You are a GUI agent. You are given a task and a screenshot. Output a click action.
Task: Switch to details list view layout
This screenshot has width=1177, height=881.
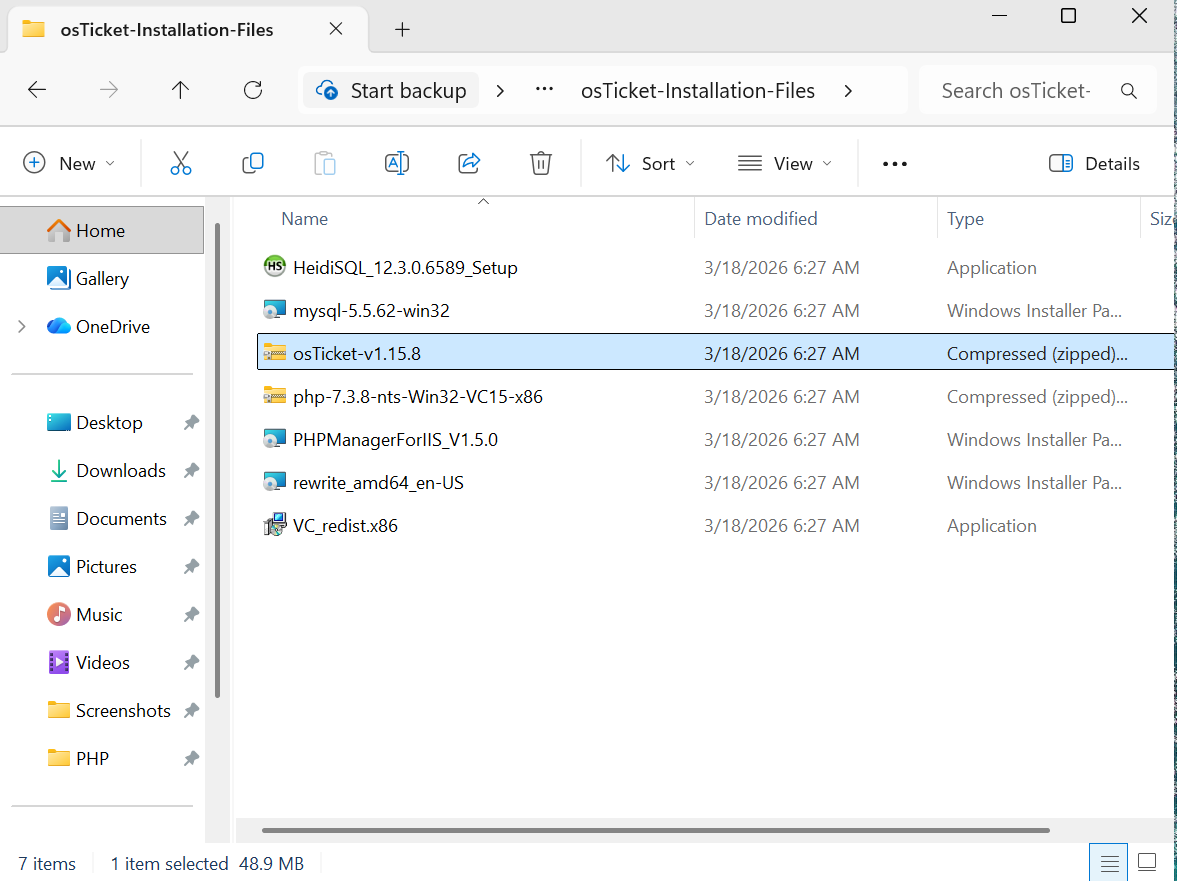tap(1109, 863)
